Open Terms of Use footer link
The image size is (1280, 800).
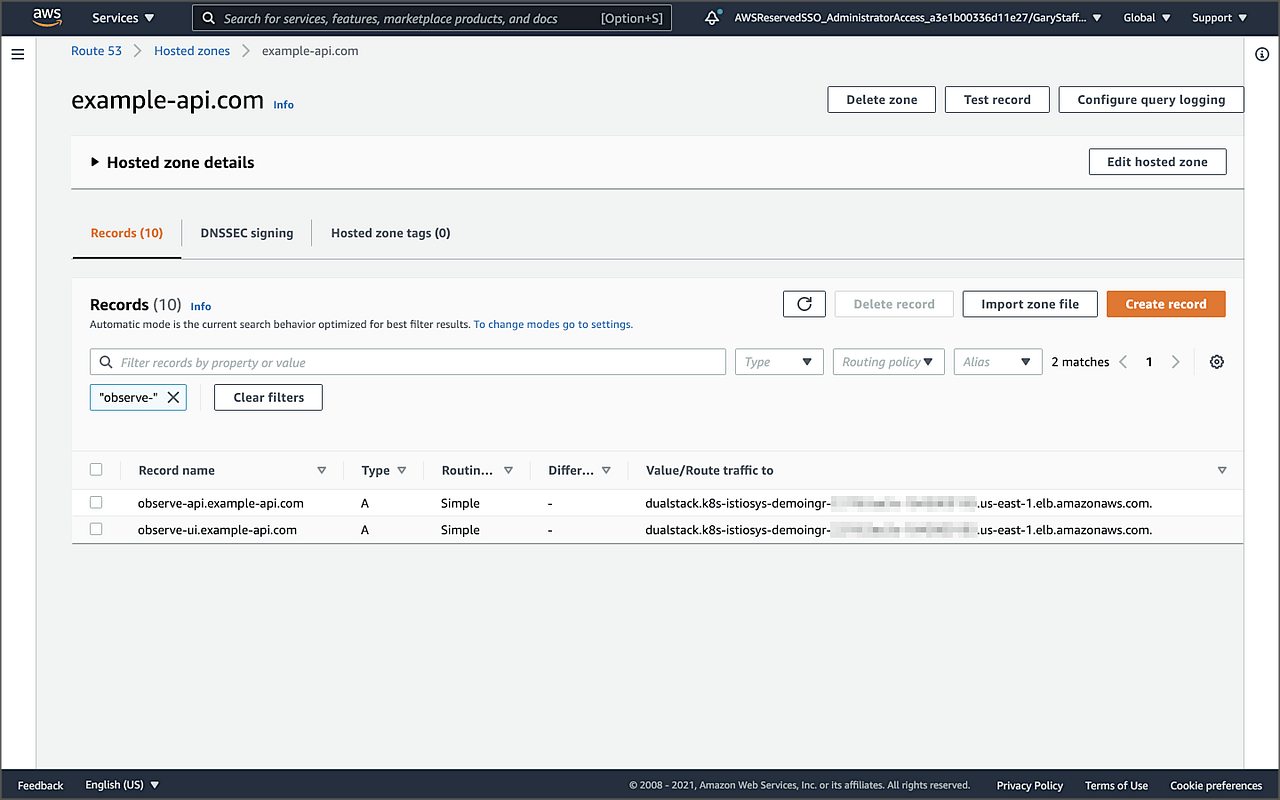1116,785
